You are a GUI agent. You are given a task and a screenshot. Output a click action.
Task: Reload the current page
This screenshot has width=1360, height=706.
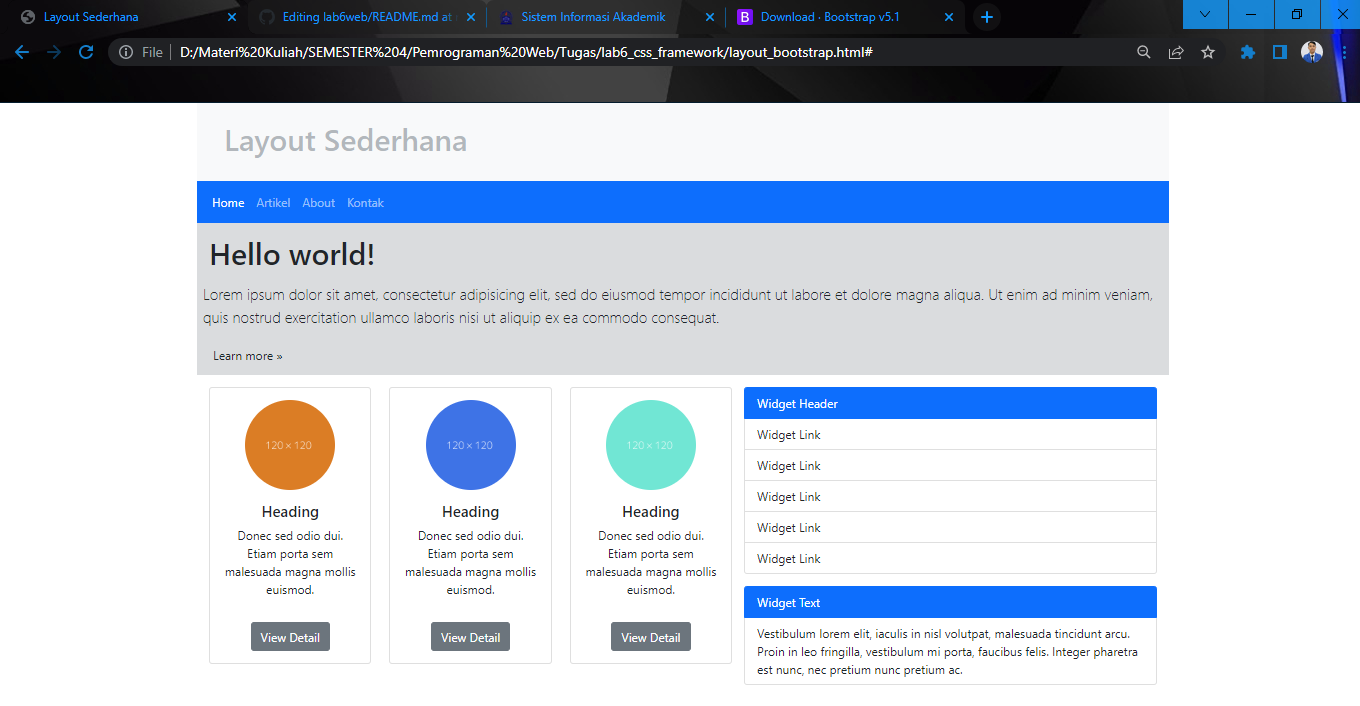88,52
